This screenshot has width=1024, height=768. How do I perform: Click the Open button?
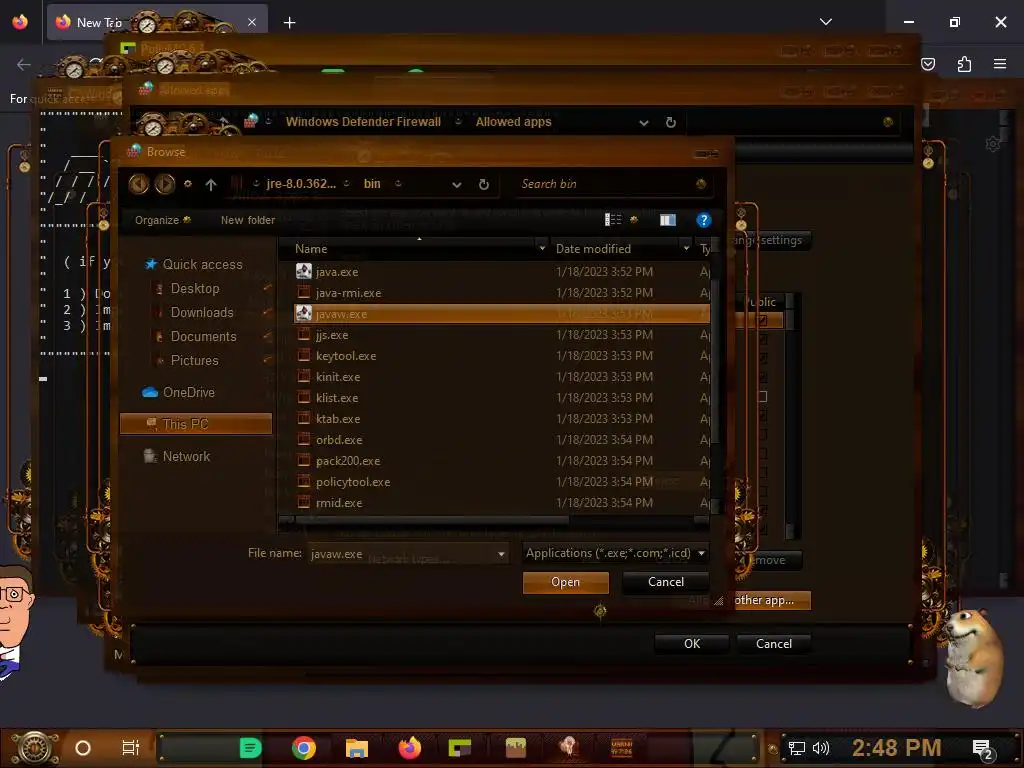pos(566,583)
